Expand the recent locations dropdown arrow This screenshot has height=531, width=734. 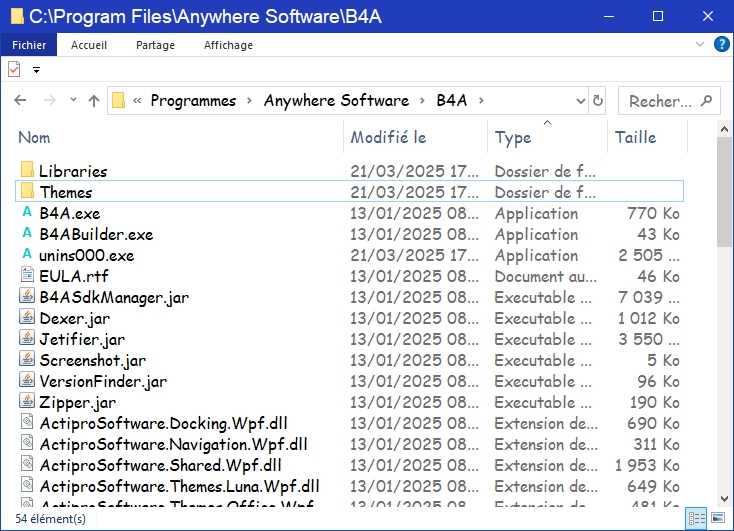pos(71,101)
